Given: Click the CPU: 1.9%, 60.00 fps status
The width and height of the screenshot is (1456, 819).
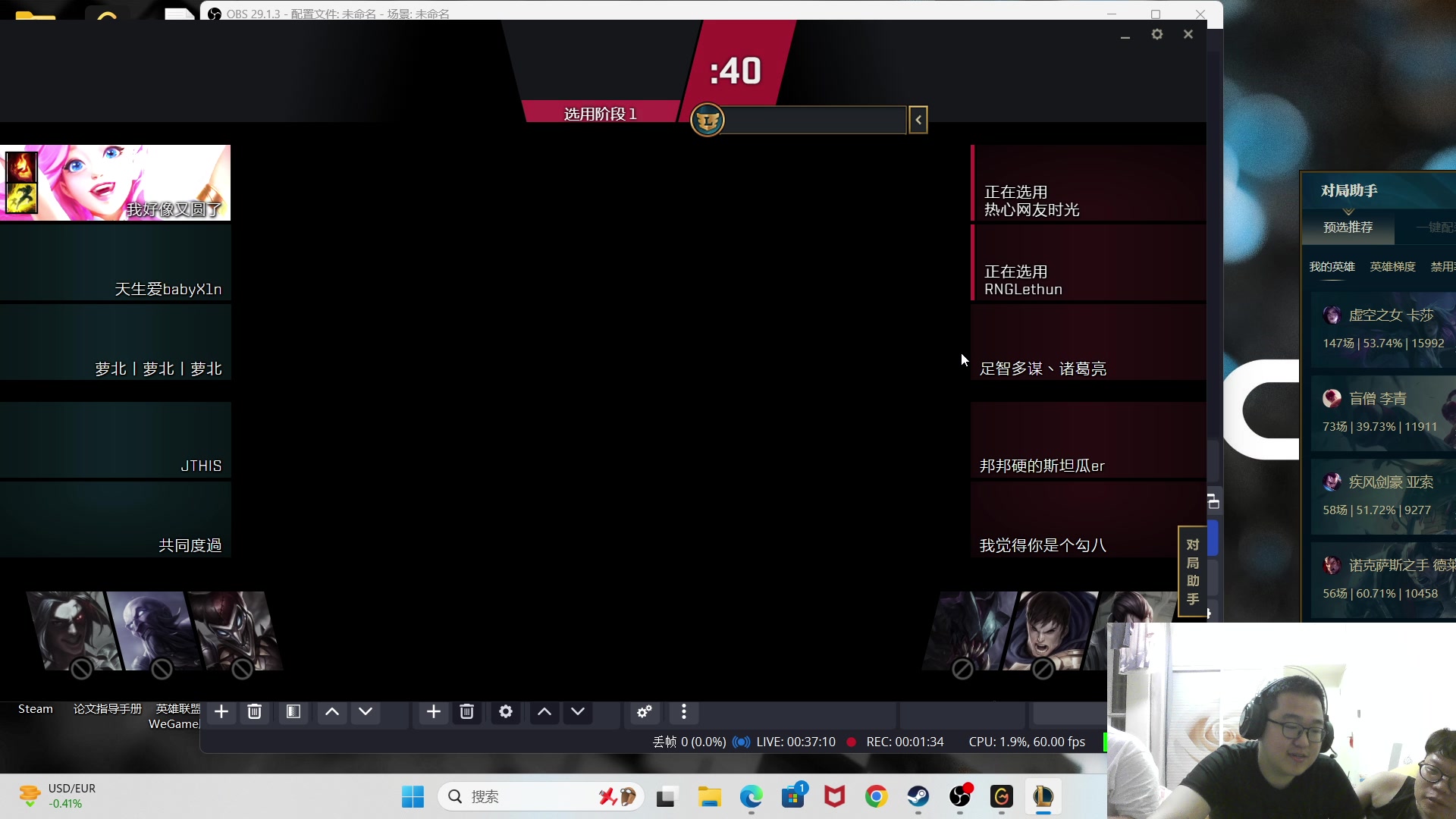Looking at the screenshot, I should pos(1027,742).
